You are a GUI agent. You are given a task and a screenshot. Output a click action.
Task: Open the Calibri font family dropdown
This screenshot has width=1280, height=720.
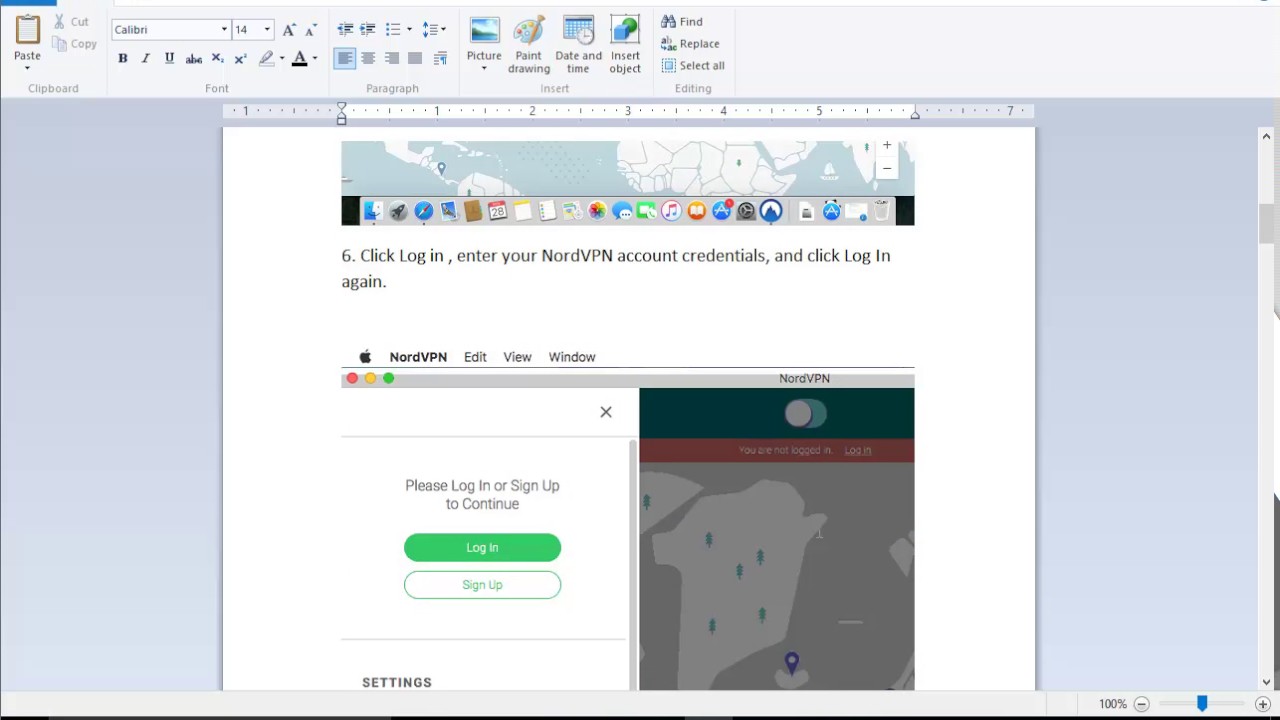pyautogui.click(x=224, y=30)
